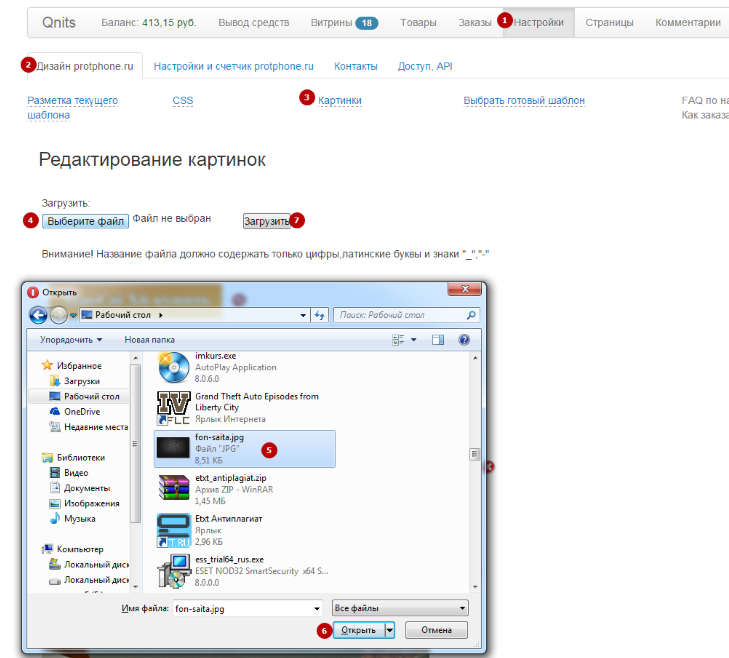
Task: Expand the Упорядочить dropdown menu
Action: (70, 340)
